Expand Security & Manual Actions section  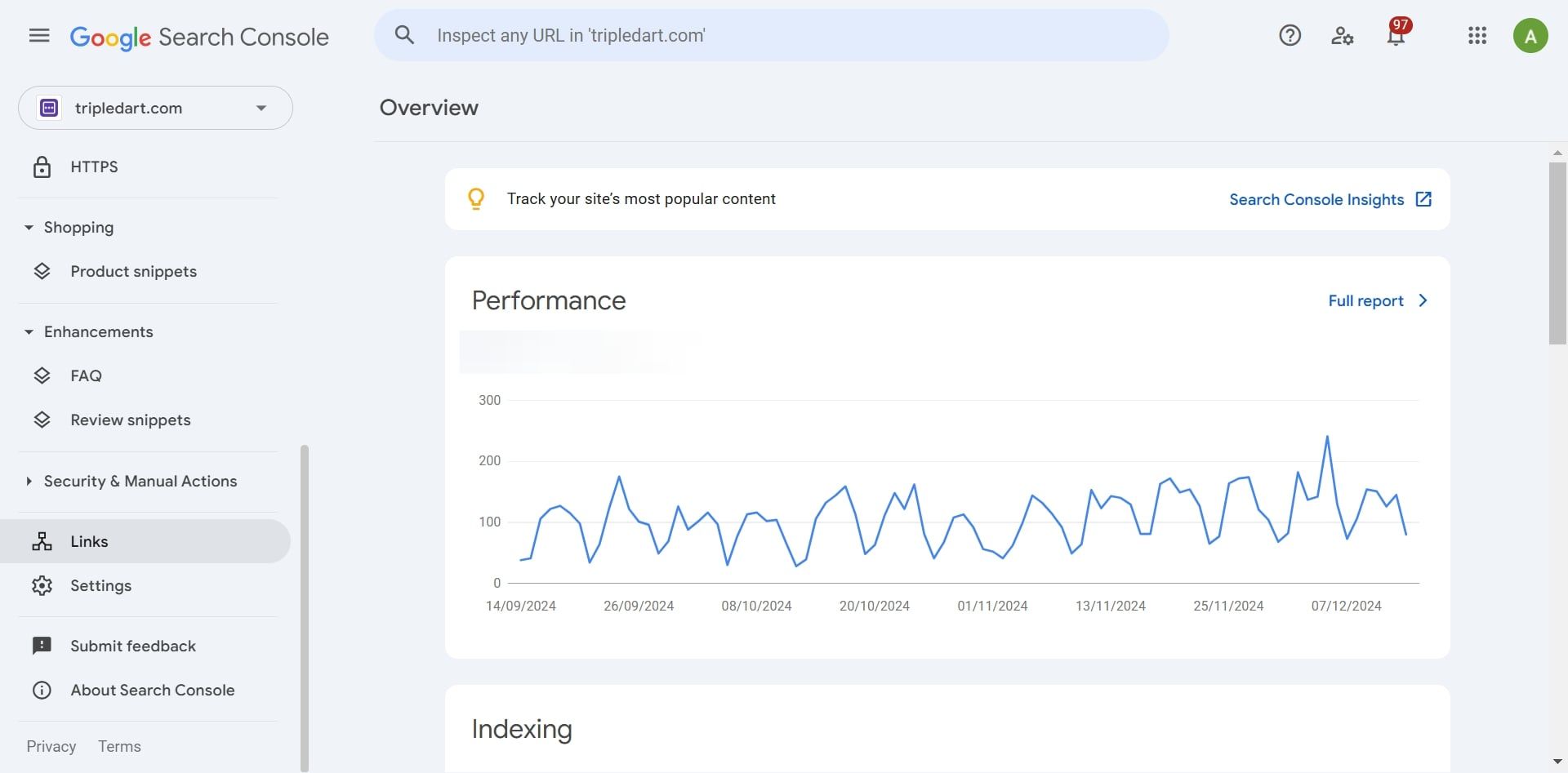(29, 482)
